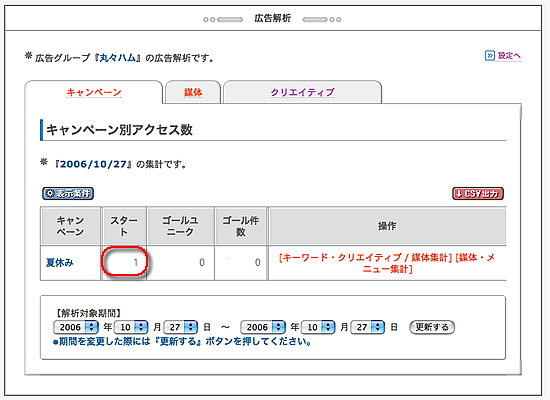This screenshot has width=550, height=400.
Task: Open the end year 2006 dropdown
Action: coord(263,327)
